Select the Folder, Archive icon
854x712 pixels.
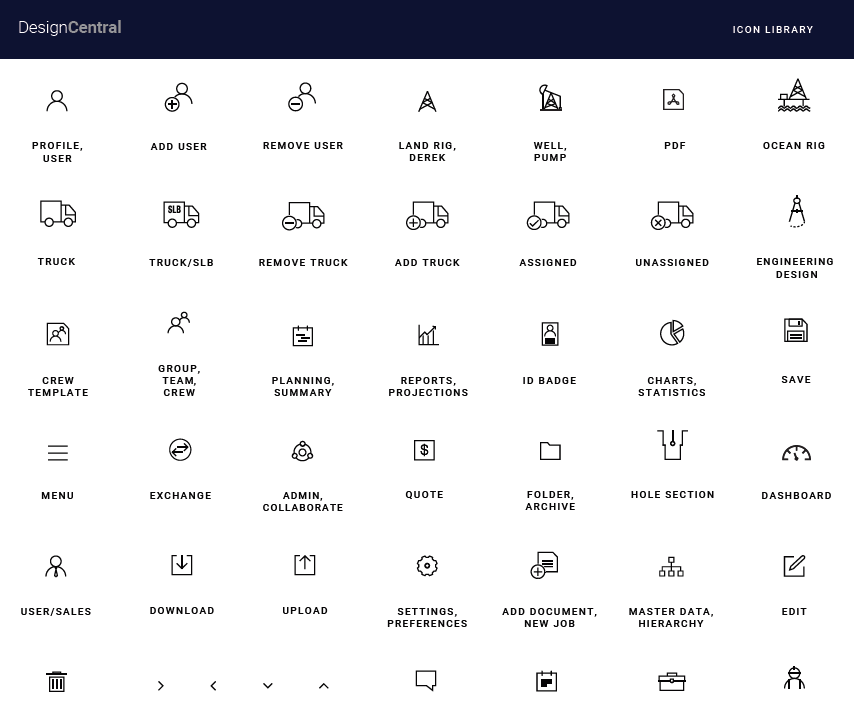(550, 451)
